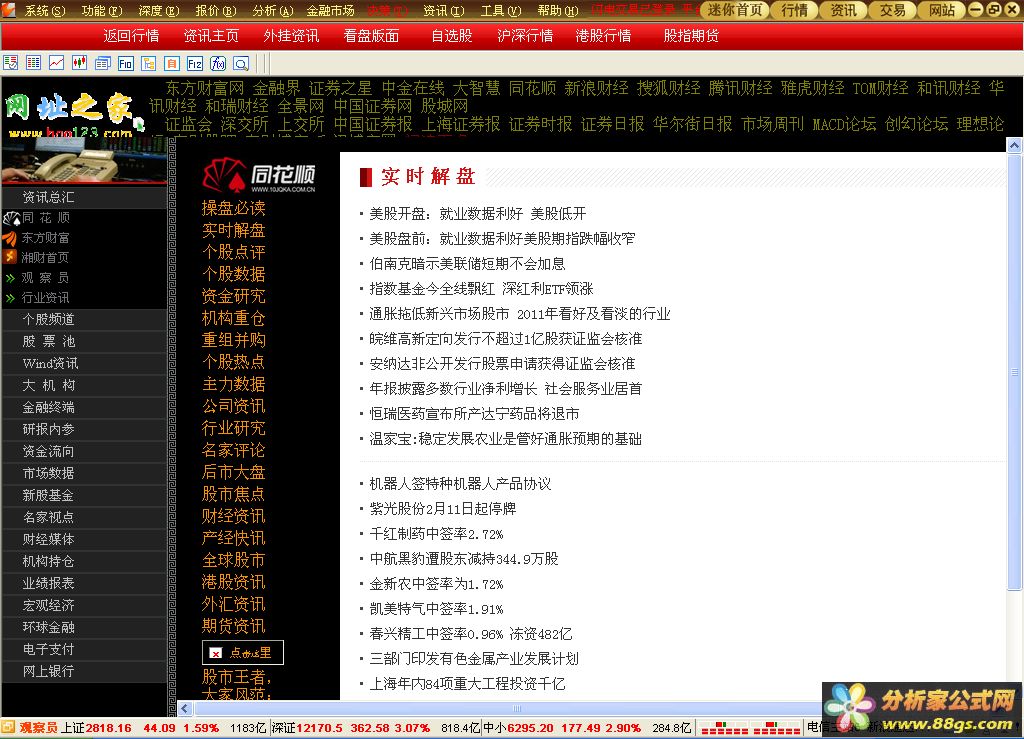Click the F12 trading icon

pyautogui.click(x=195, y=63)
